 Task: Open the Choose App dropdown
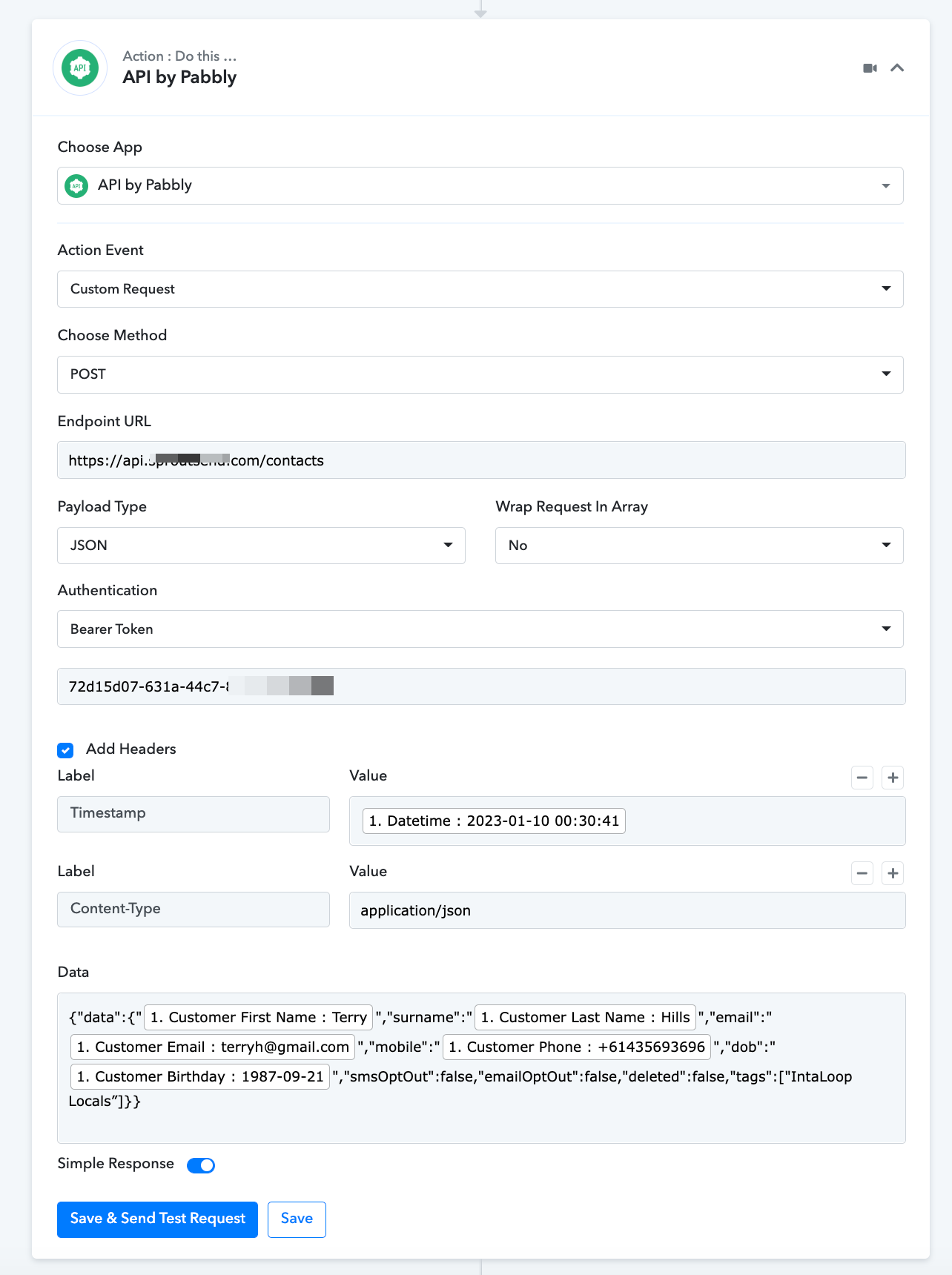[480, 185]
